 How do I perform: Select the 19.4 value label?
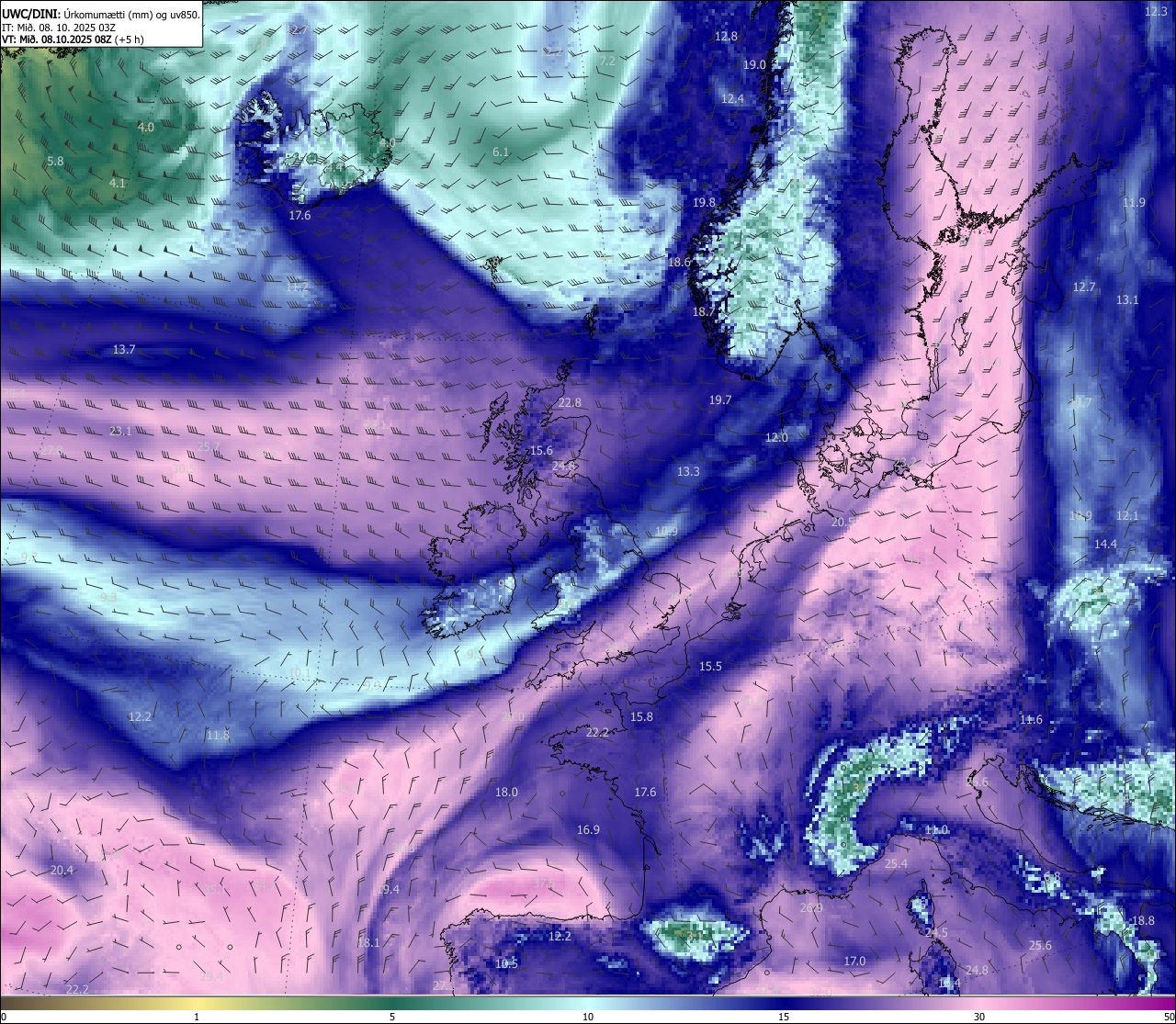tap(389, 889)
